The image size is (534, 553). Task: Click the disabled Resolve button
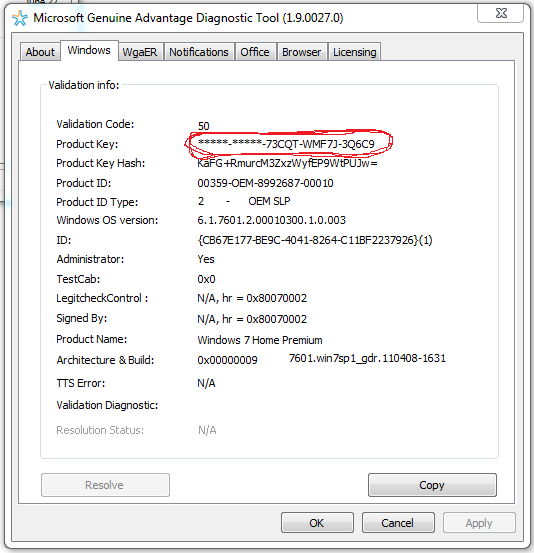[x=105, y=485]
